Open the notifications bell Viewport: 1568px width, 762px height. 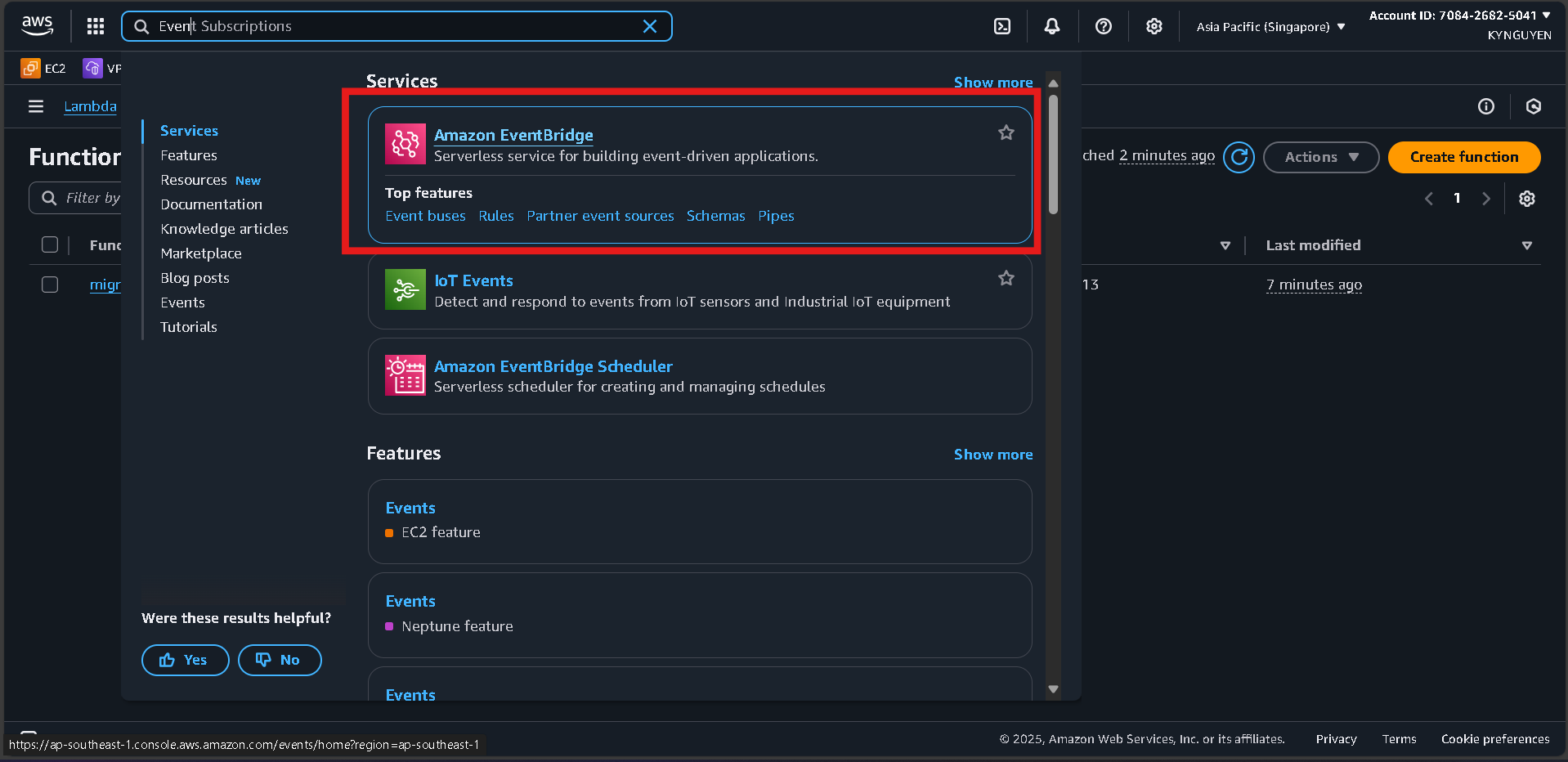click(1052, 26)
